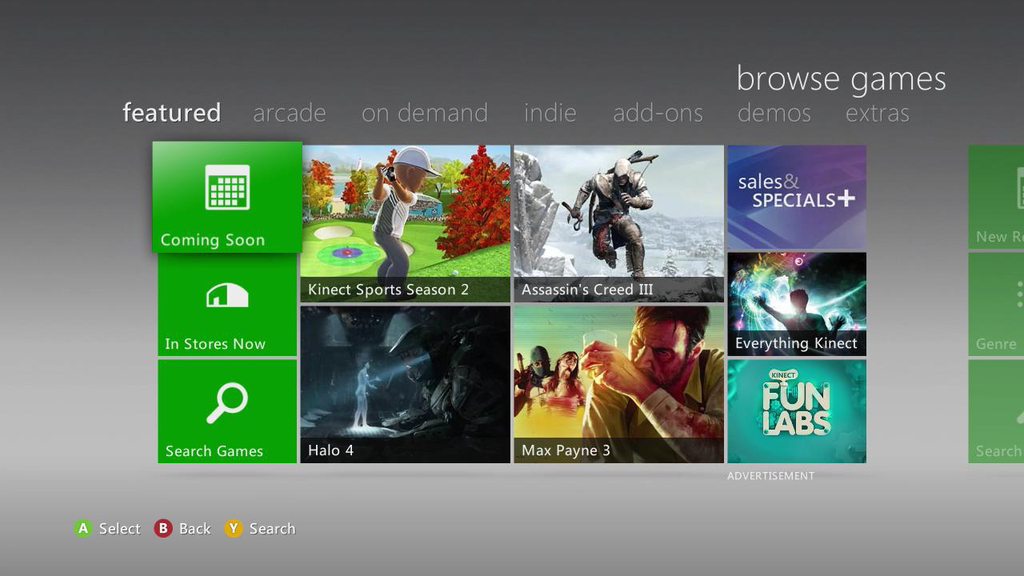The width and height of the screenshot is (1024, 576).
Task: Select the Assassin's Creed III tile
Action: coord(618,223)
